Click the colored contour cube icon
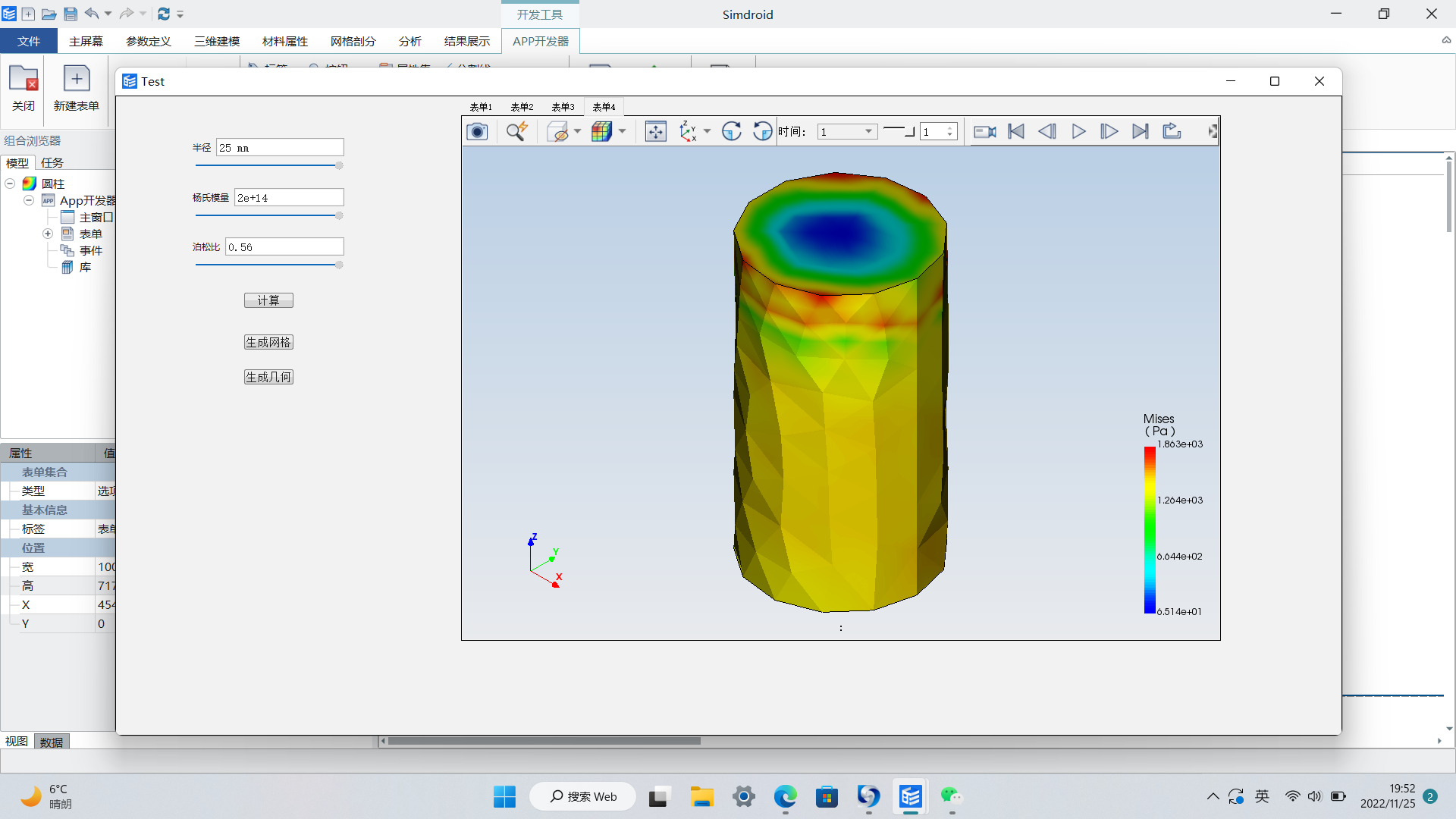Viewport: 1456px width, 819px height. coord(601,132)
